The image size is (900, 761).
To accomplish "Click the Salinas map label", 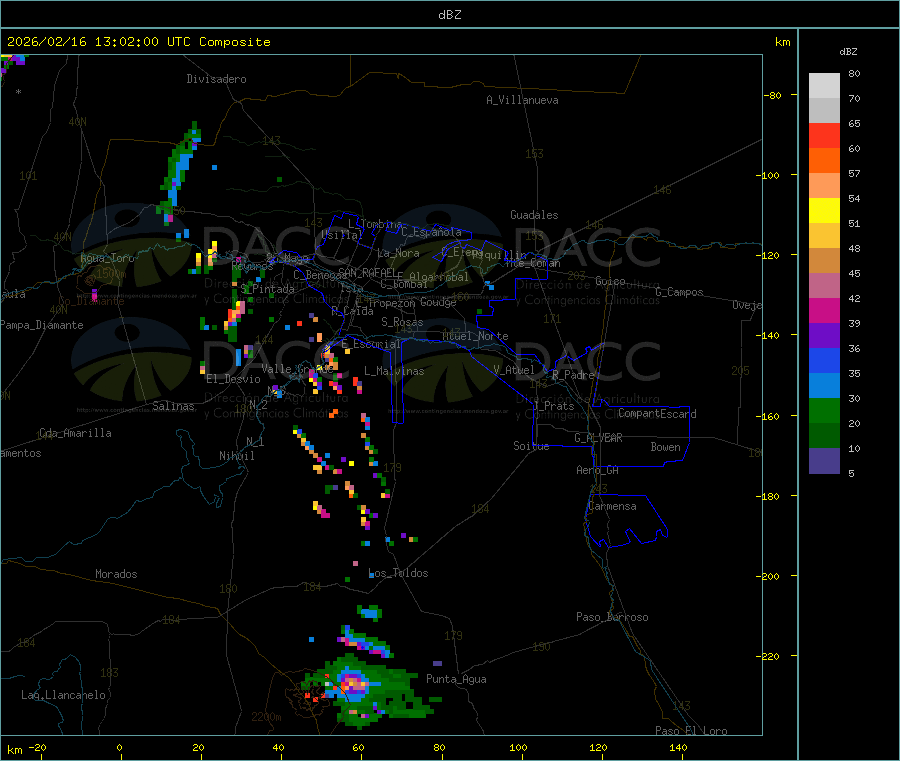I will [x=173, y=406].
